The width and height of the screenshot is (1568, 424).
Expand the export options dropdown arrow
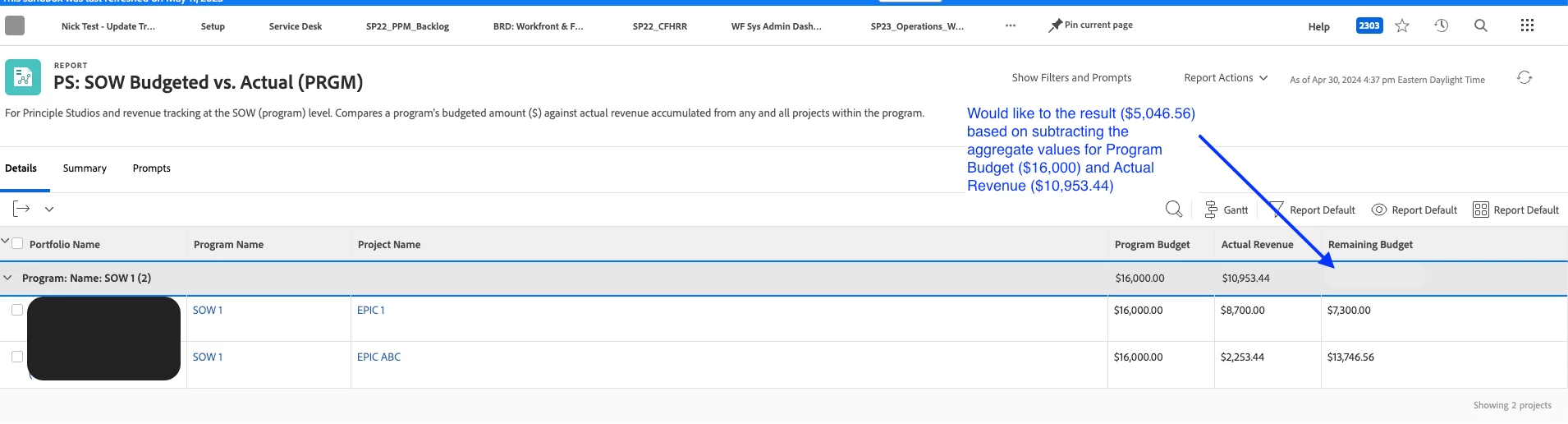(49, 210)
